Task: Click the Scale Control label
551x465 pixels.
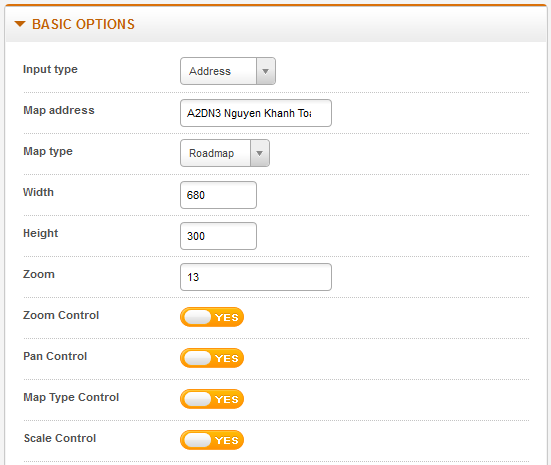Action: pyautogui.click(x=60, y=438)
